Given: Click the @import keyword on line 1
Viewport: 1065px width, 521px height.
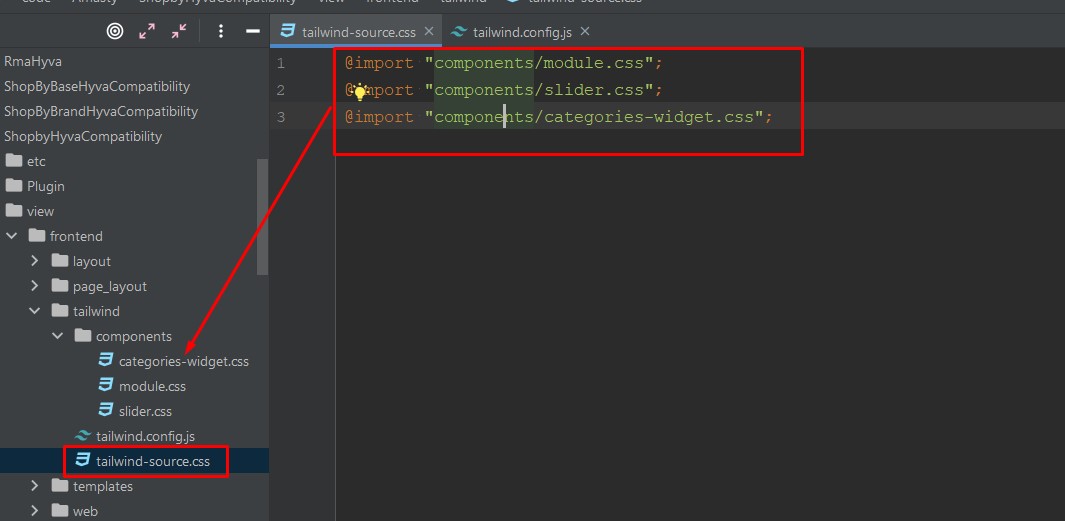Looking at the screenshot, I should (379, 63).
